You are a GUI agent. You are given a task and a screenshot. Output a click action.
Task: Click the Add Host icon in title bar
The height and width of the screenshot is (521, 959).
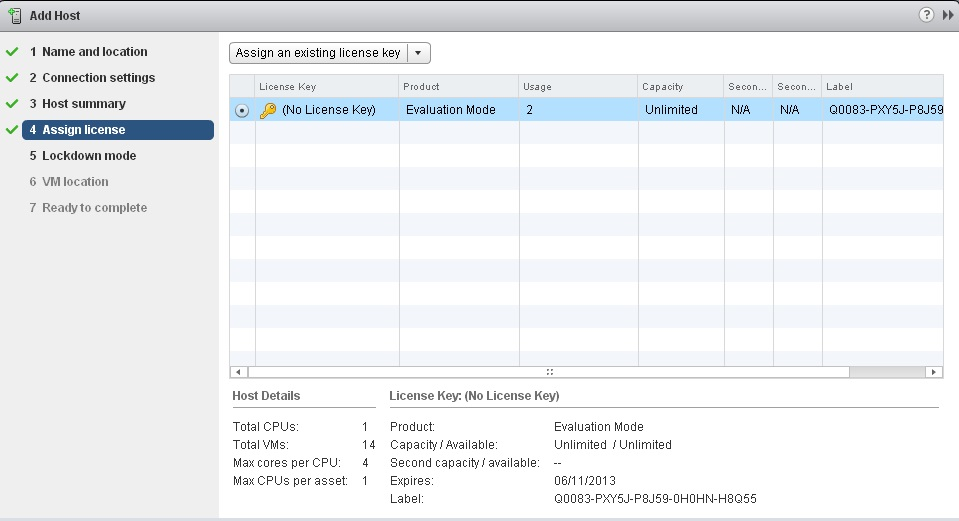(15, 15)
